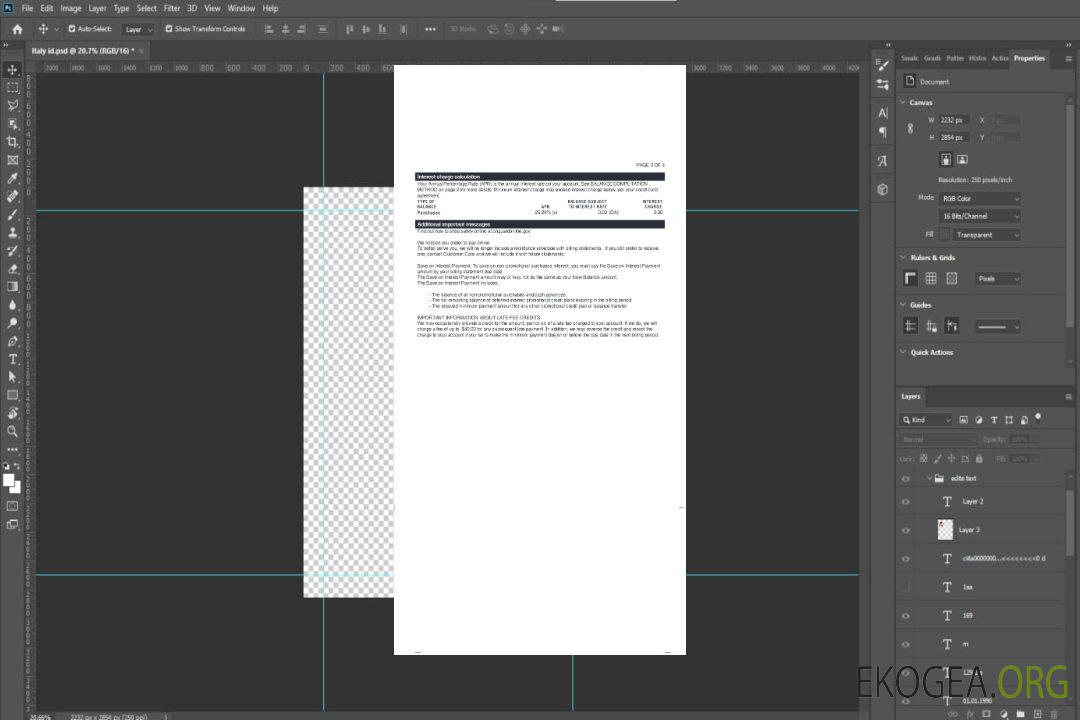Set canvas to landscape orientation
Viewport: 1080px width, 720px height.
click(x=962, y=159)
